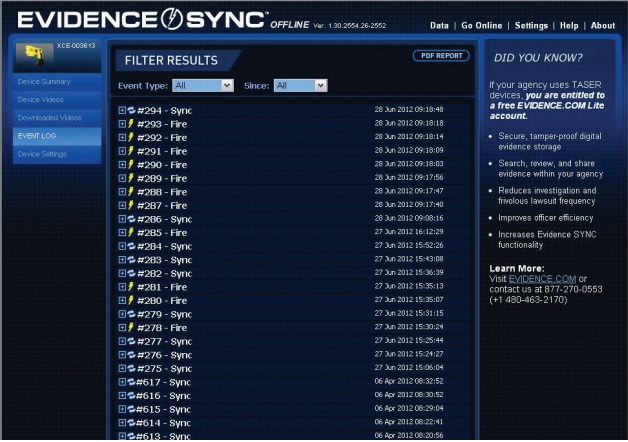Image resolution: width=628 pixels, height=442 pixels.
Task: Expand event #294 Sync details
Action: pyautogui.click(x=122, y=110)
